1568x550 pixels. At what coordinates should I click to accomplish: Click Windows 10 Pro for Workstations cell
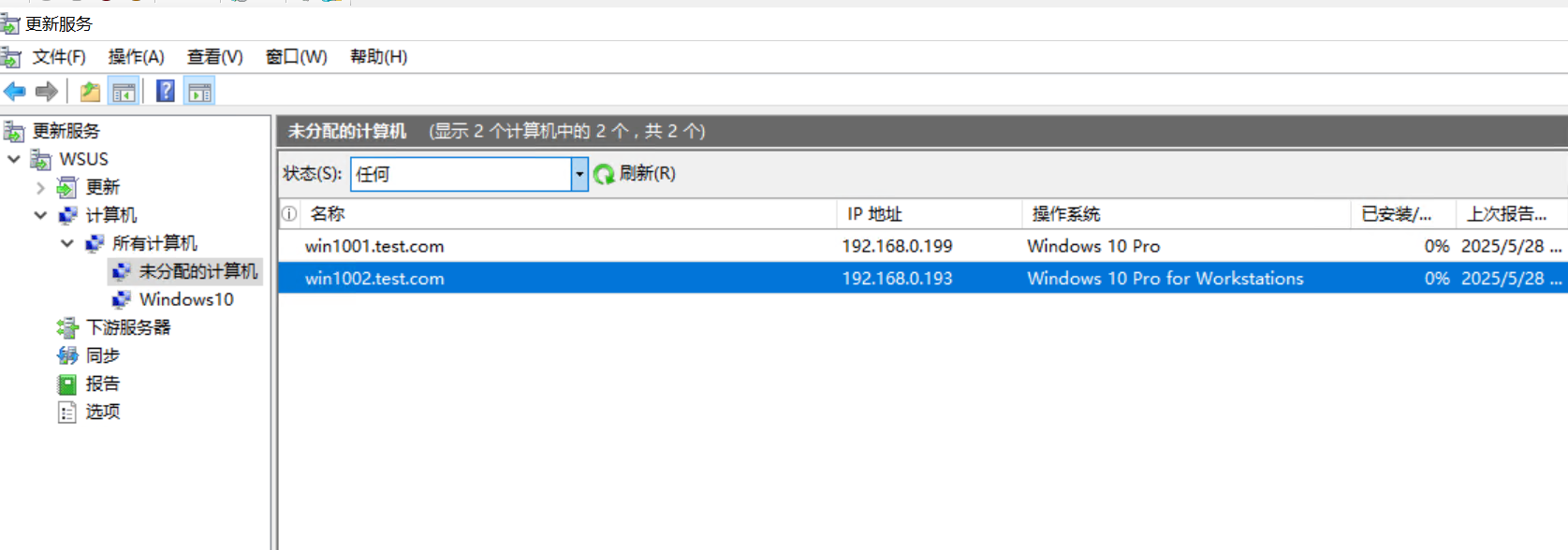(1165, 278)
